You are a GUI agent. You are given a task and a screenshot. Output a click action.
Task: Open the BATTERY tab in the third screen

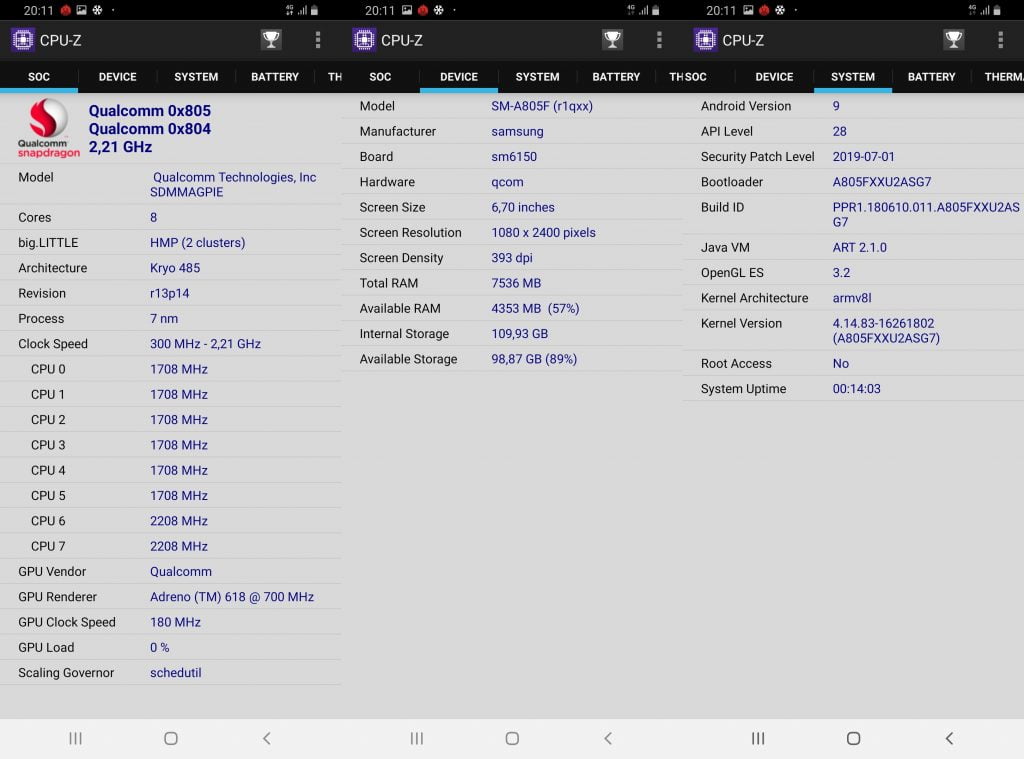931,76
